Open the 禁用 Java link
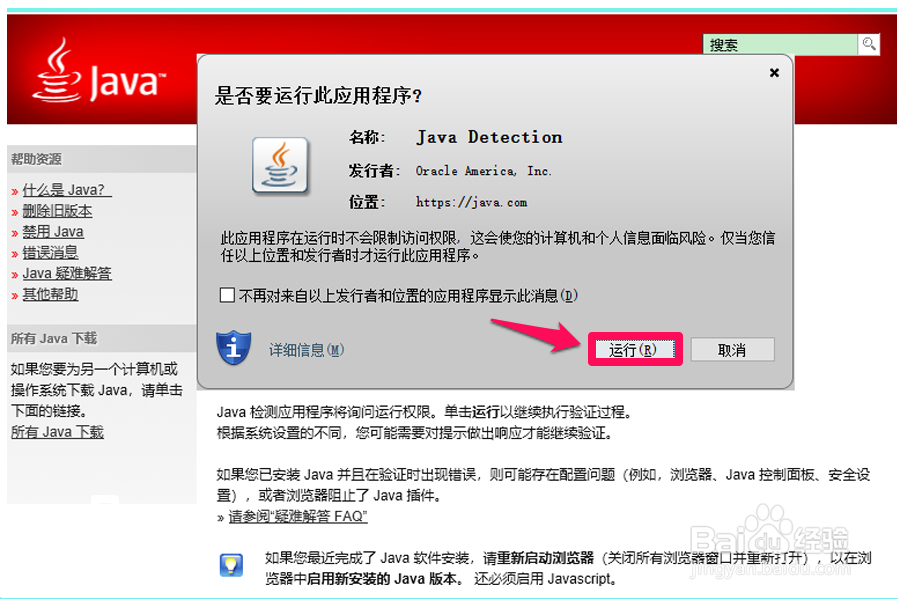The image size is (900, 600). click(x=53, y=231)
